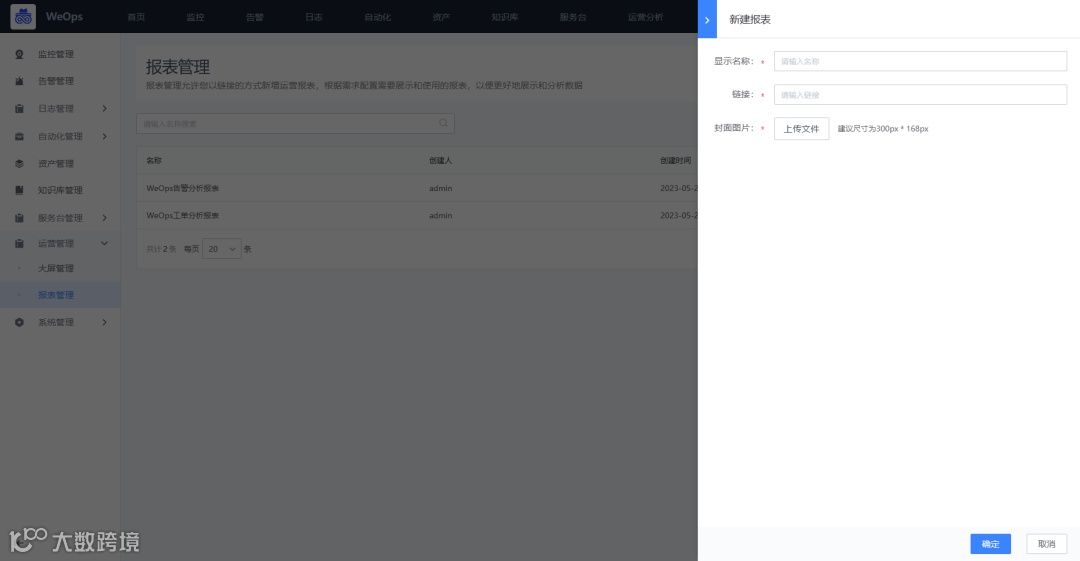
Task: Expand the 系统管理 submenu chevron
Action: point(105,323)
